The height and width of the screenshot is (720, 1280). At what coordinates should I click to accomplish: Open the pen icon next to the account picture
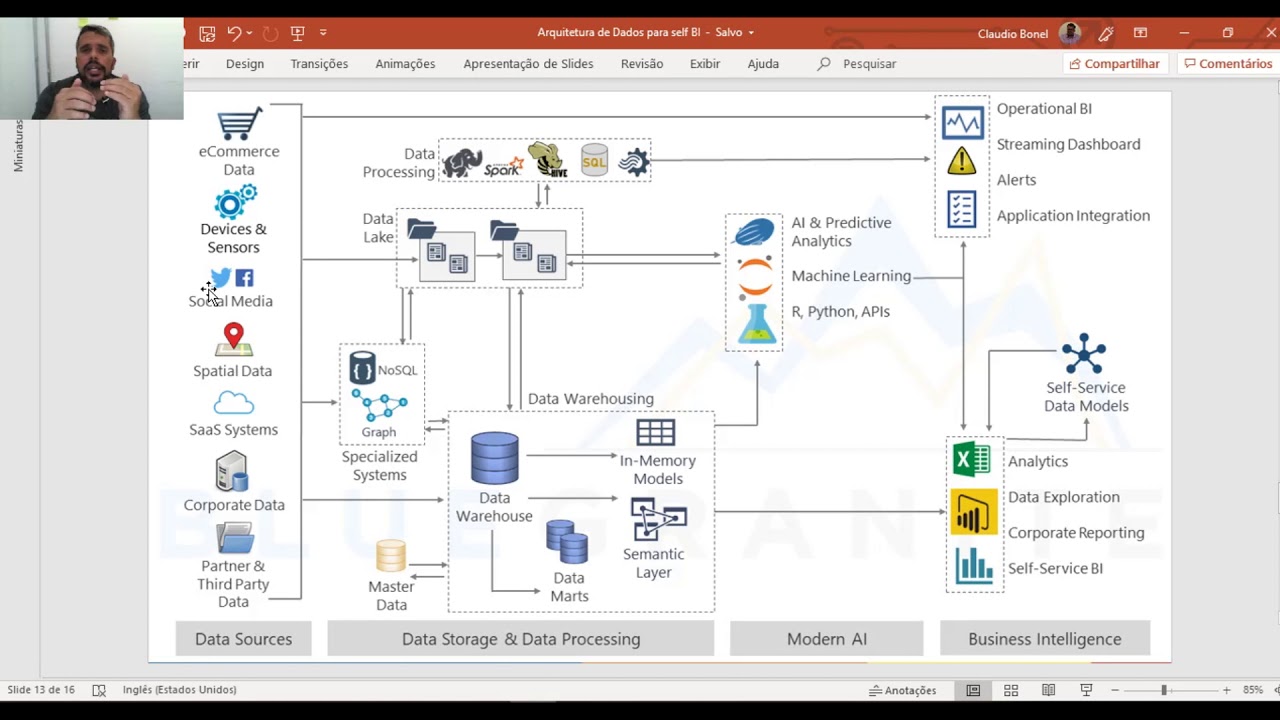click(x=1106, y=33)
